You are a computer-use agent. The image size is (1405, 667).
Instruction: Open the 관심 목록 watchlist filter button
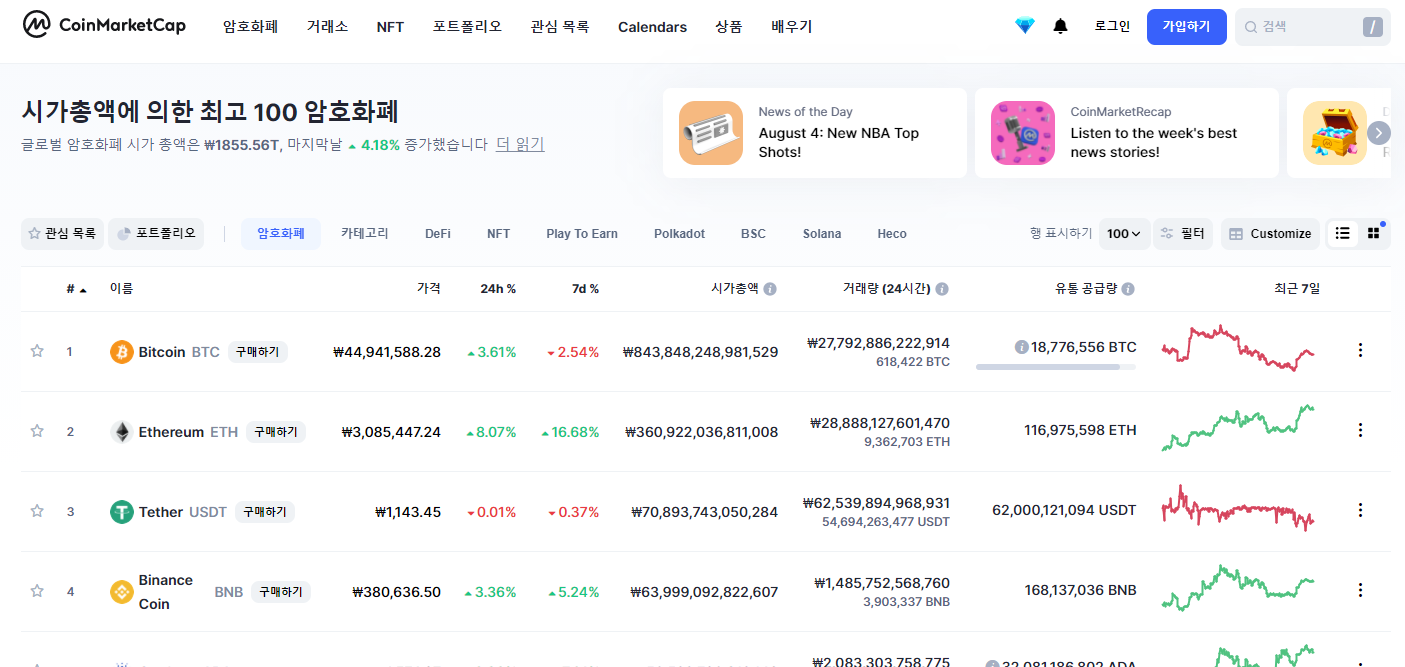[x=62, y=234]
